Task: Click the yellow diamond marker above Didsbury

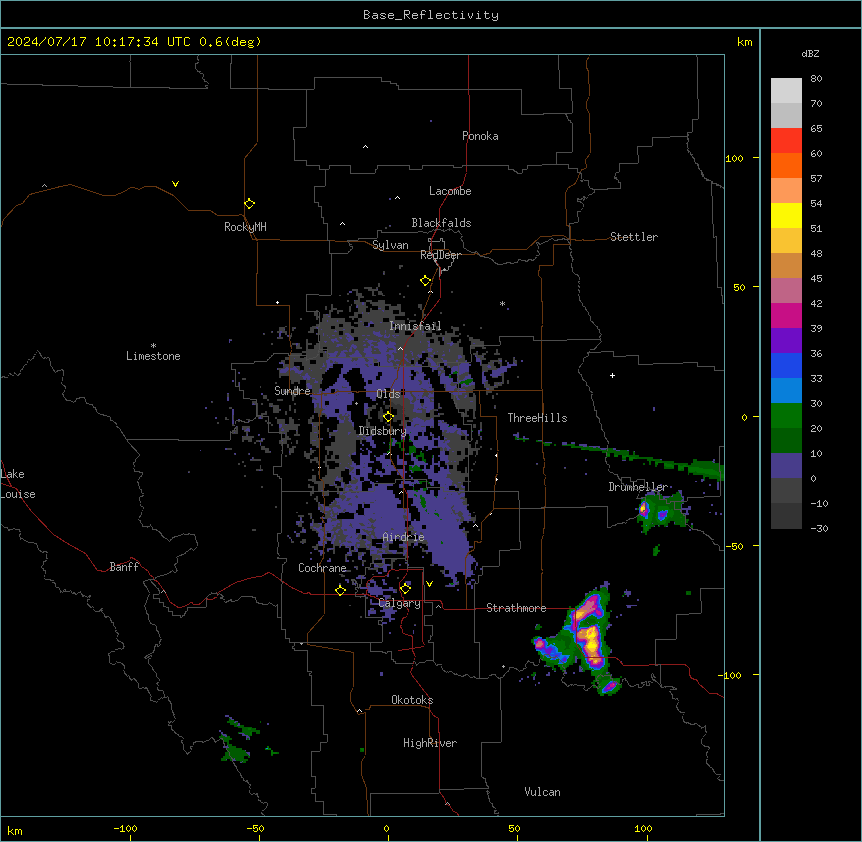Action: tap(388, 417)
